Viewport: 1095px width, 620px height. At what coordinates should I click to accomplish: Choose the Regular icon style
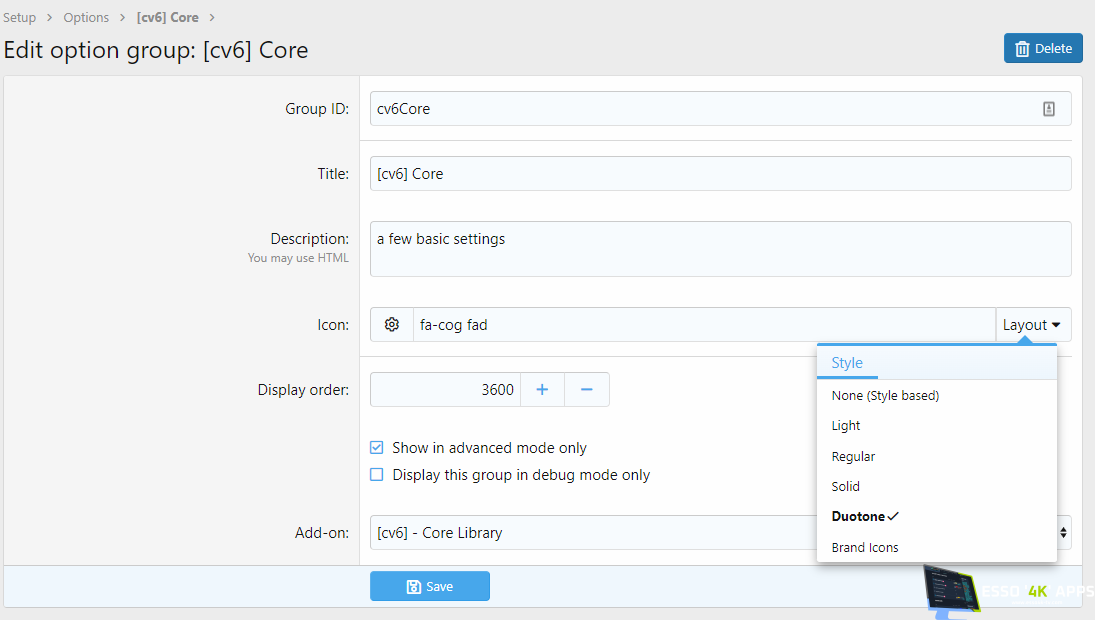click(853, 456)
